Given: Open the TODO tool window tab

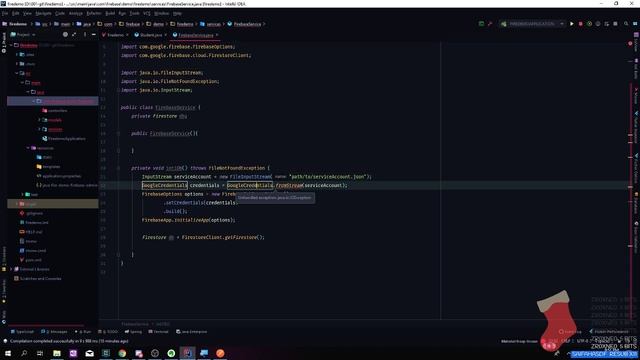Looking at the screenshot, I should (108, 332).
